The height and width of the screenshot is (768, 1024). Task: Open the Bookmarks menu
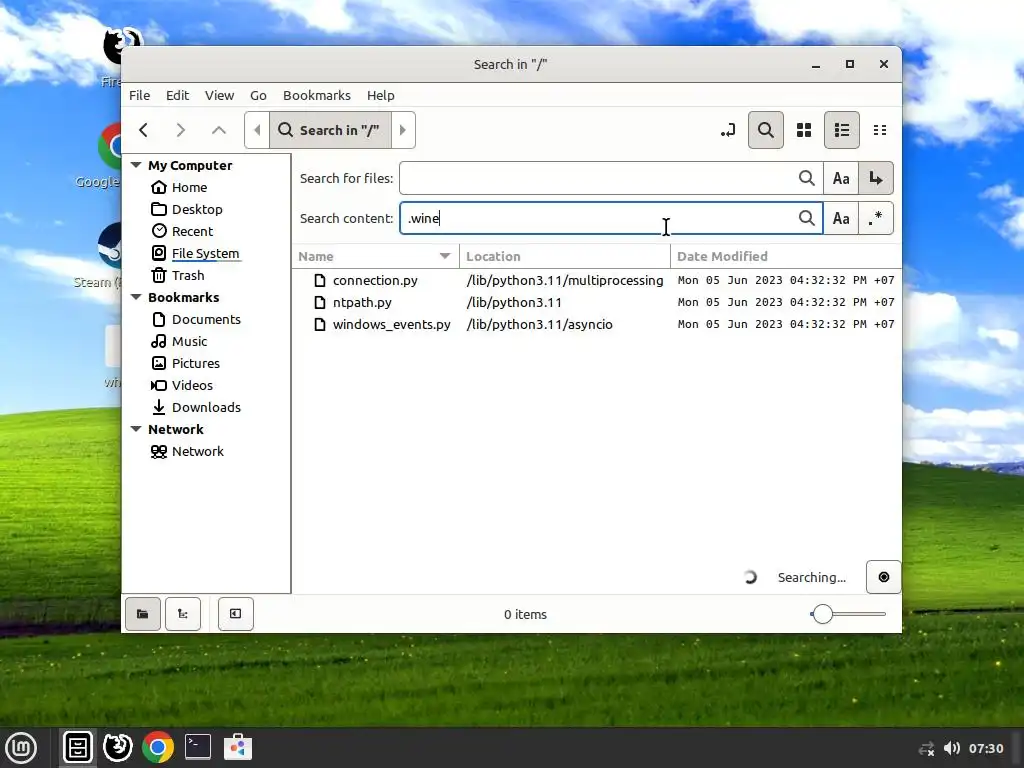coord(317,95)
